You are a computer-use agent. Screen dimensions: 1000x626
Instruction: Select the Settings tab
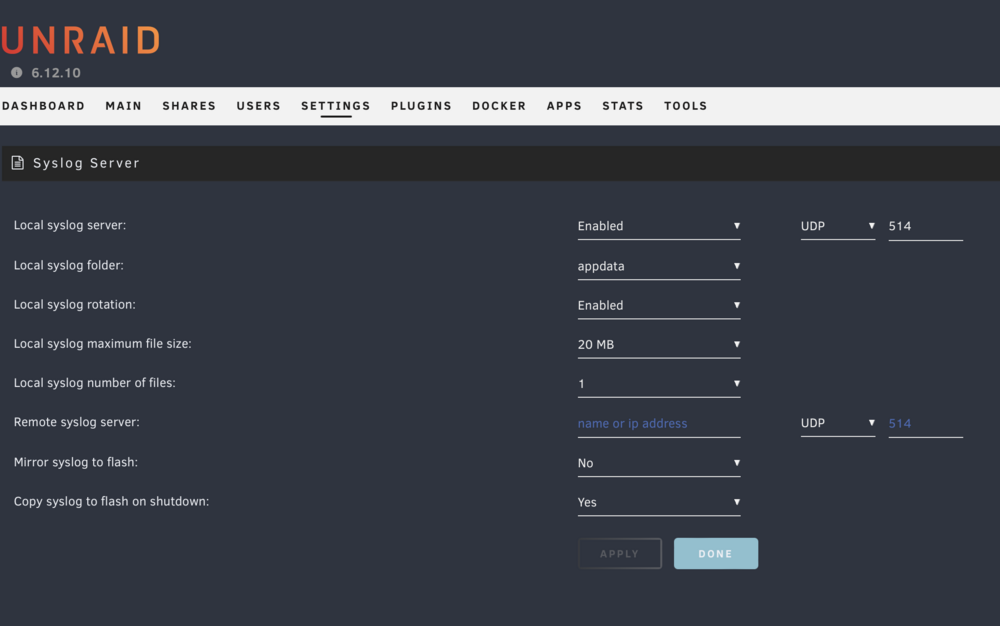335,106
